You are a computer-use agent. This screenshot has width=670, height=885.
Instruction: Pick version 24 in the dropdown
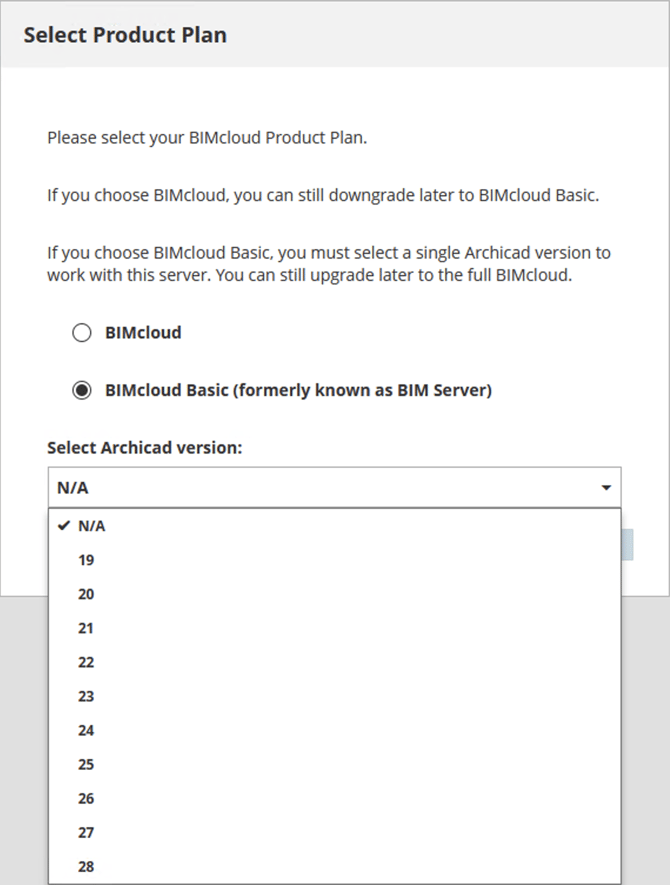click(x=86, y=730)
